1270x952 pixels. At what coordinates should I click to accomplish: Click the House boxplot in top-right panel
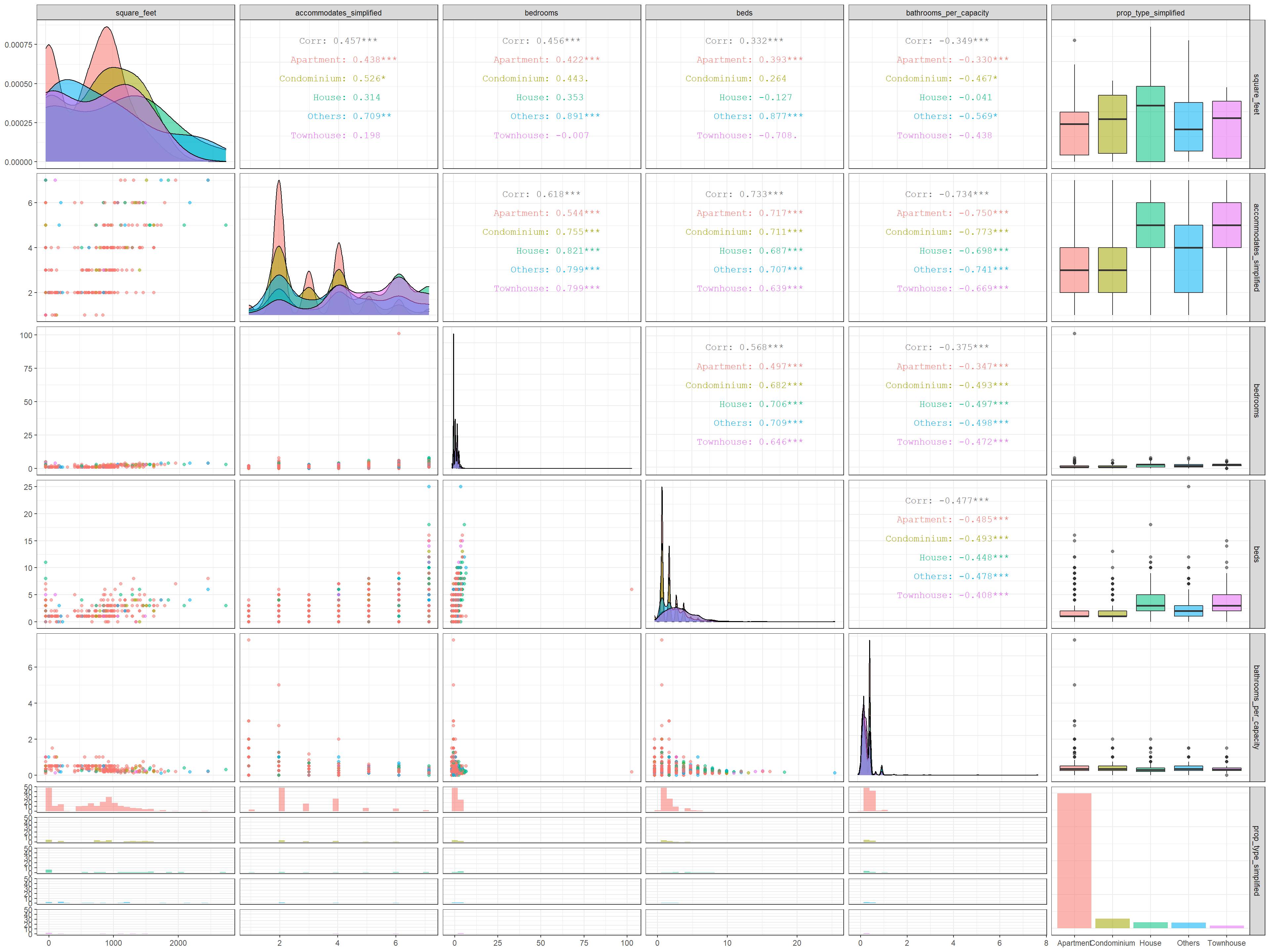tap(1150, 123)
